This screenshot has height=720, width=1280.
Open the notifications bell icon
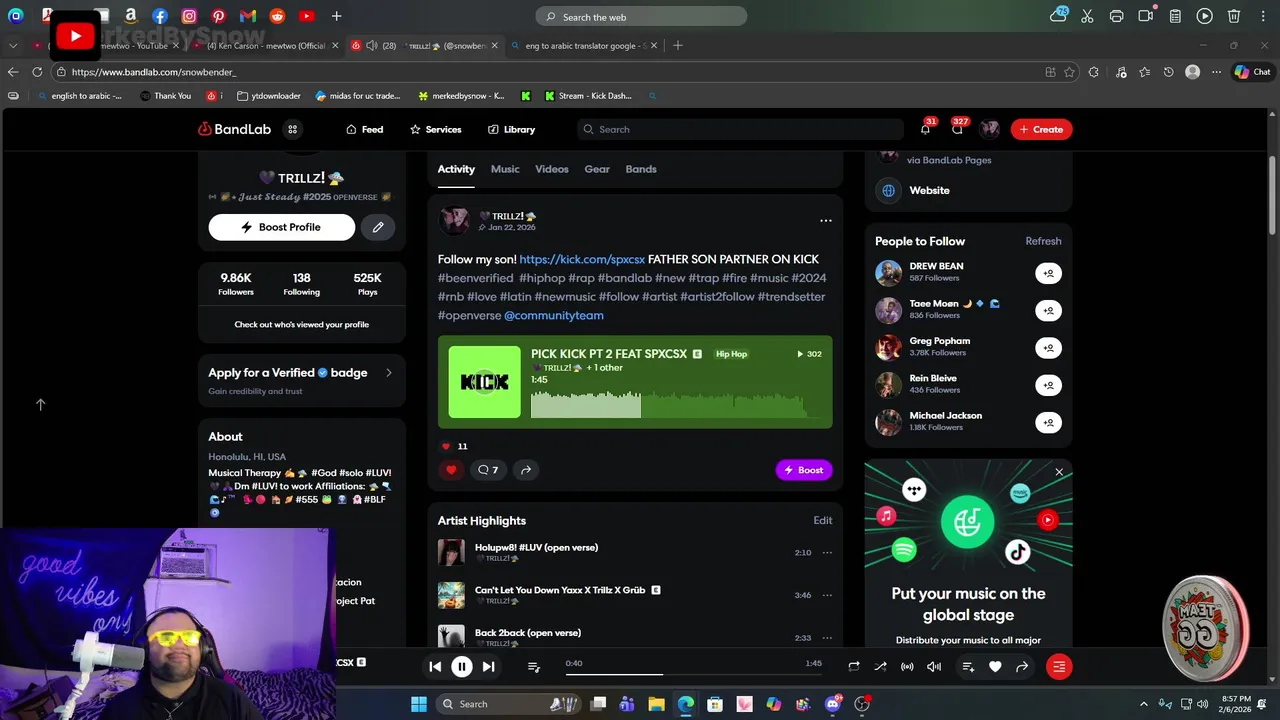click(925, 129)
